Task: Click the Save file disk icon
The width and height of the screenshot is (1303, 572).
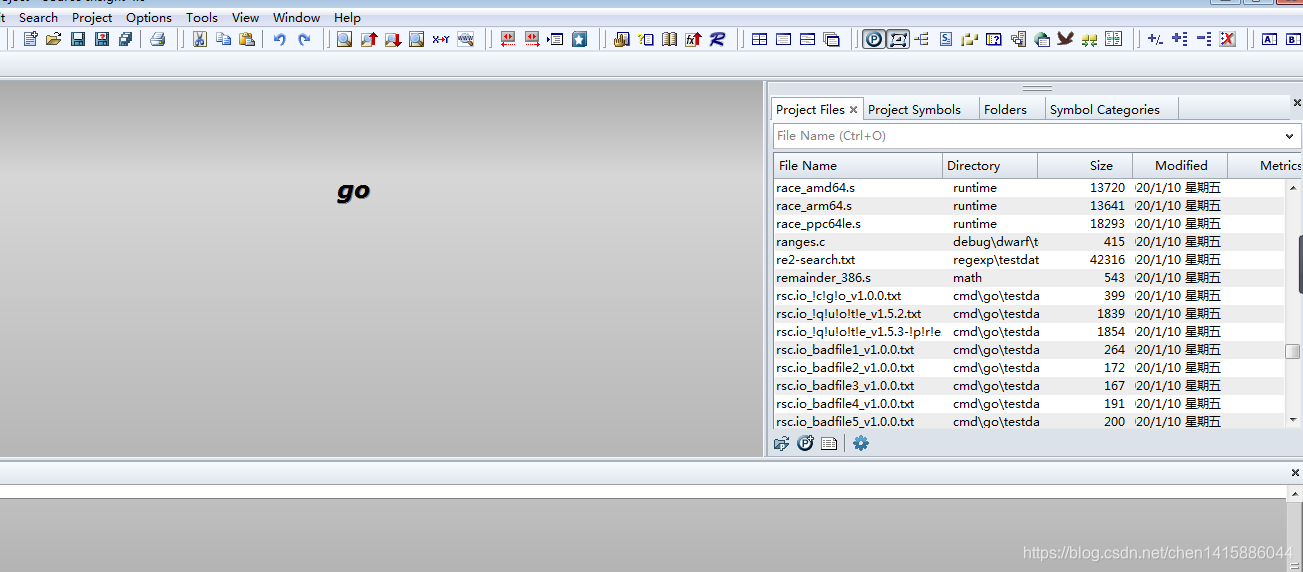Action: (x=78, y=39)
